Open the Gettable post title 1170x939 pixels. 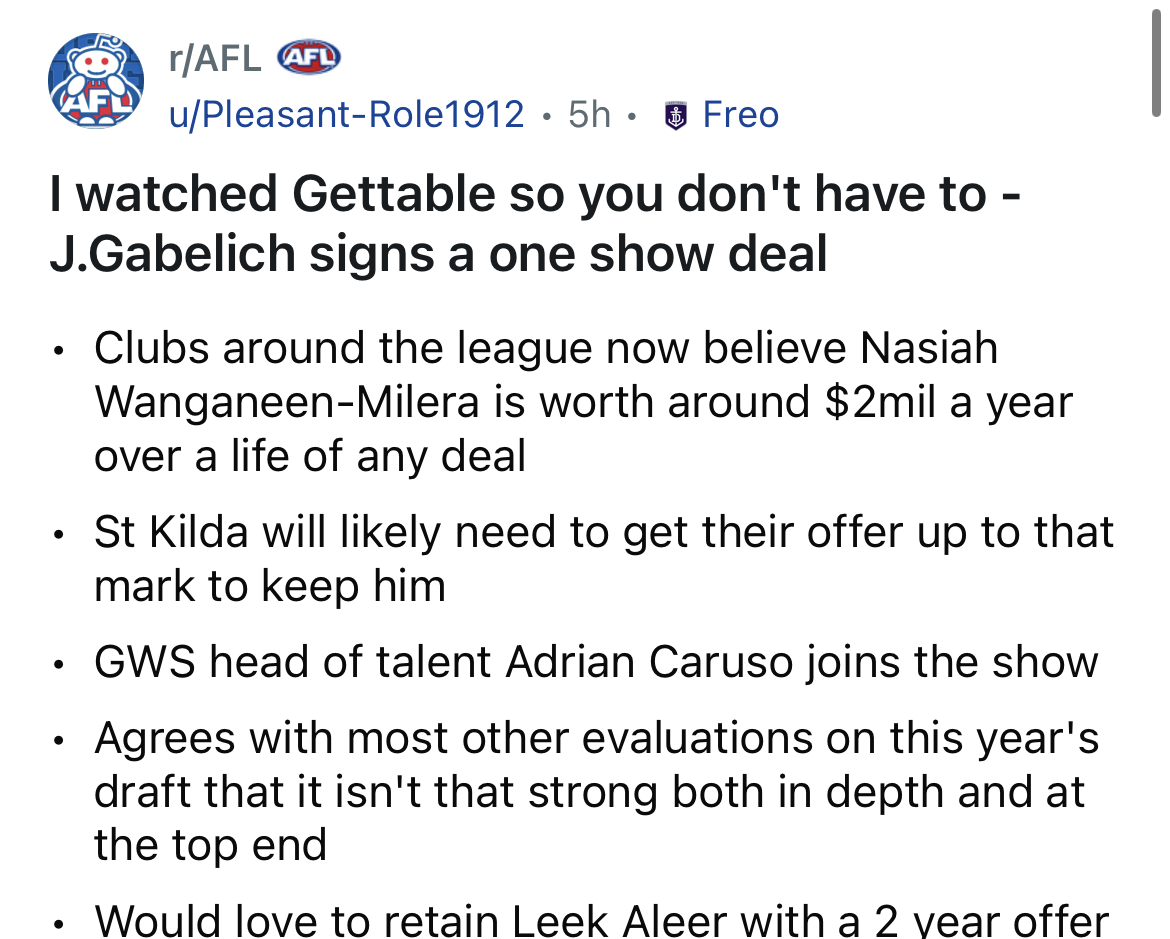pos(534,223)
